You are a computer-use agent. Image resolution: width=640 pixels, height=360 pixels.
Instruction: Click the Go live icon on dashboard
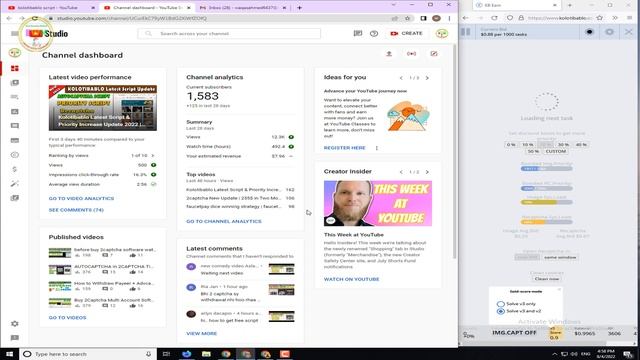click(x=411, y=54)
